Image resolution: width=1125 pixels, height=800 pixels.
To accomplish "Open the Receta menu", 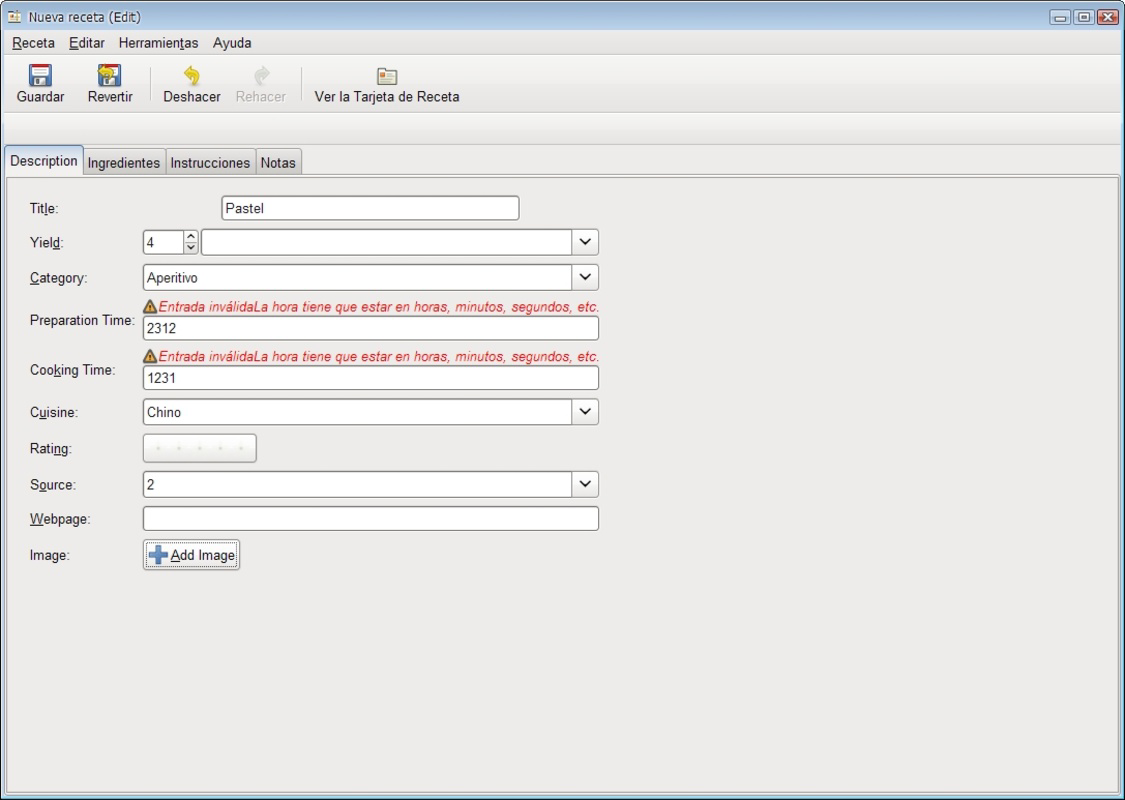I will 33,43.
